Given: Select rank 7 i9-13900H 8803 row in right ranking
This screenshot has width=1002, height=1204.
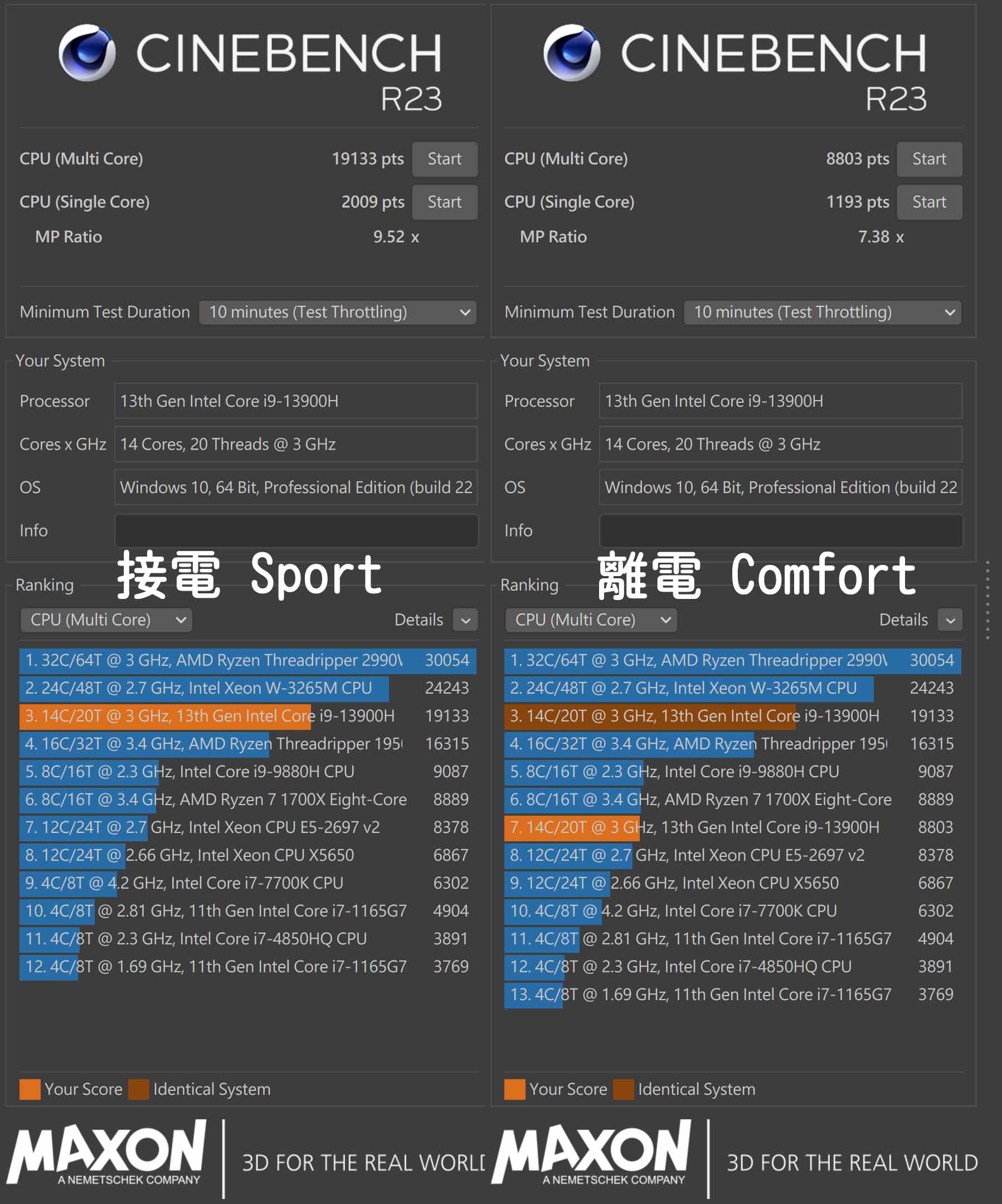Looking at the screenshot, I should pyautogui.click(x=732, y=828).
